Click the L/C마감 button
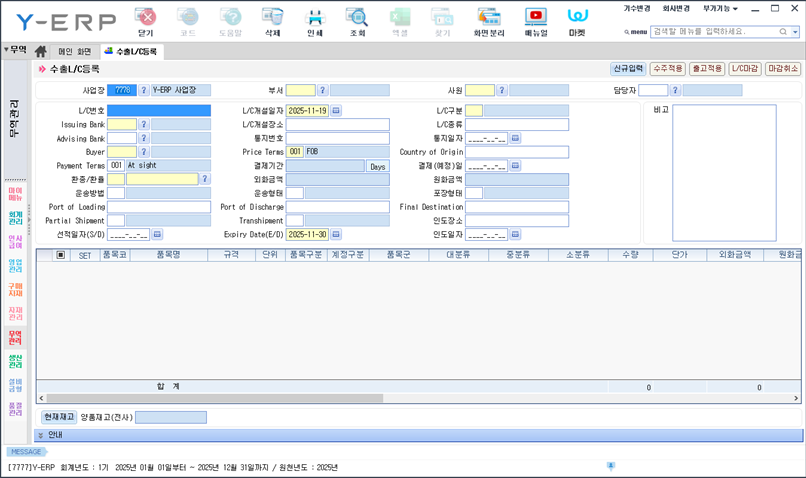806x478 pixels. click(744, 69)
